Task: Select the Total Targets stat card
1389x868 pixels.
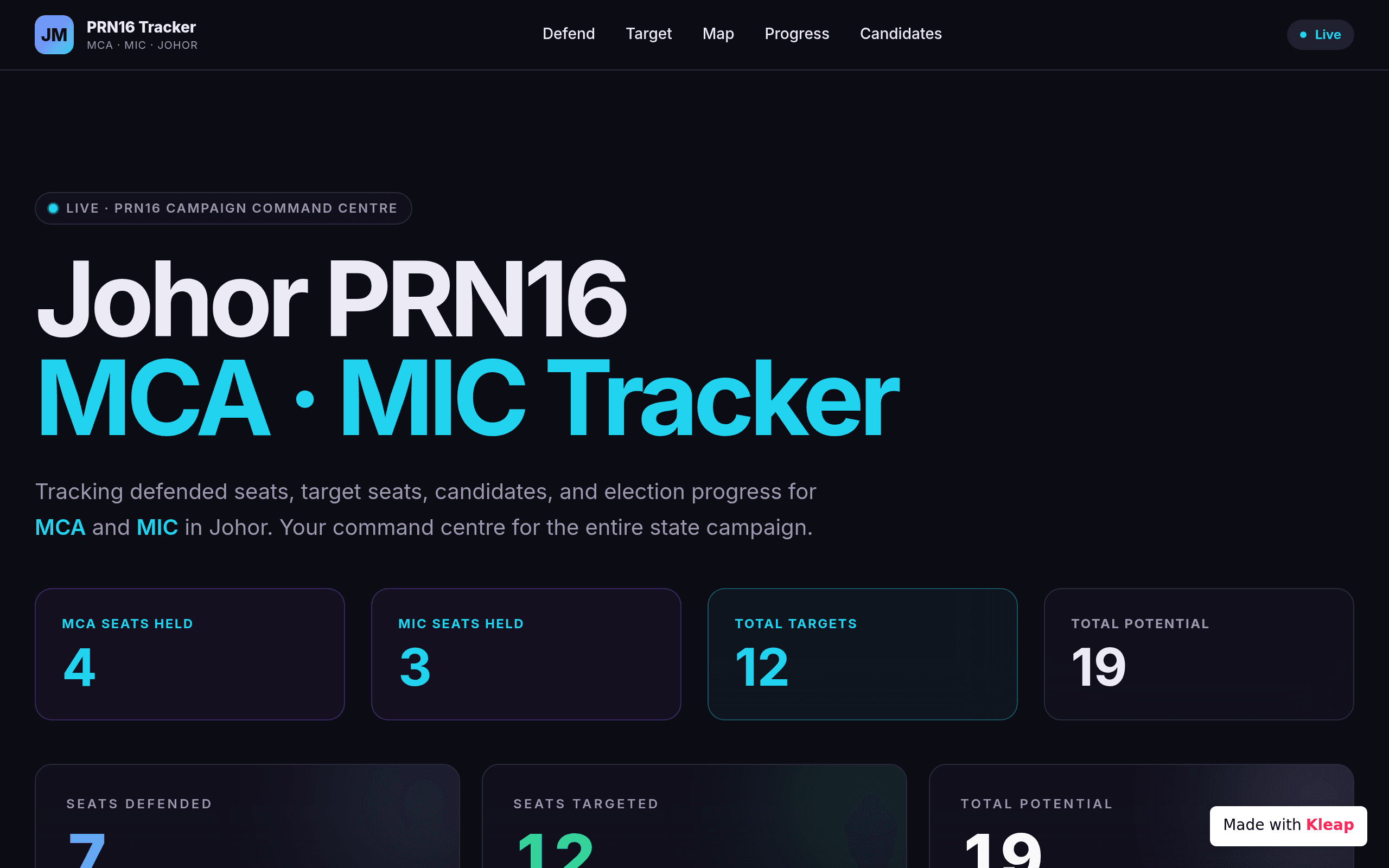Action: tap(862, 654)
